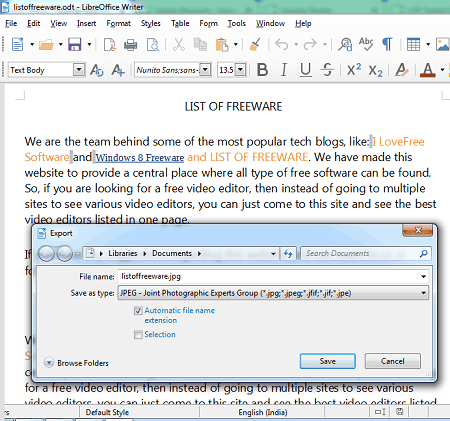Image resolution: width=450 pixels, height=421 pixels.
Task: Apply Superscript formatting
Action: click(x=354, y=69)
